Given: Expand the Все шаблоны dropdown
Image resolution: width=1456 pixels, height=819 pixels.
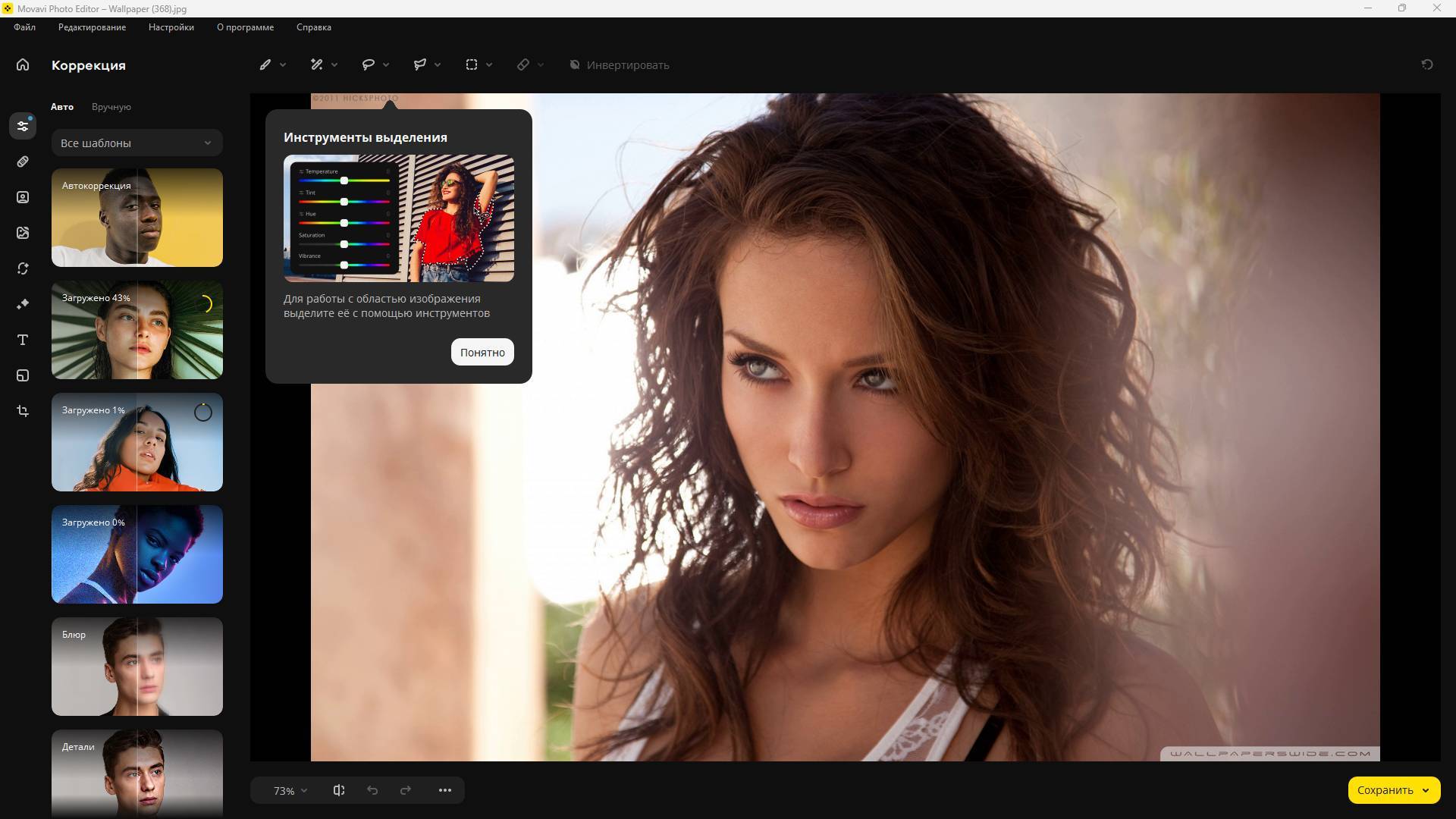Looking at the screenshot, I should coord(136,143).
